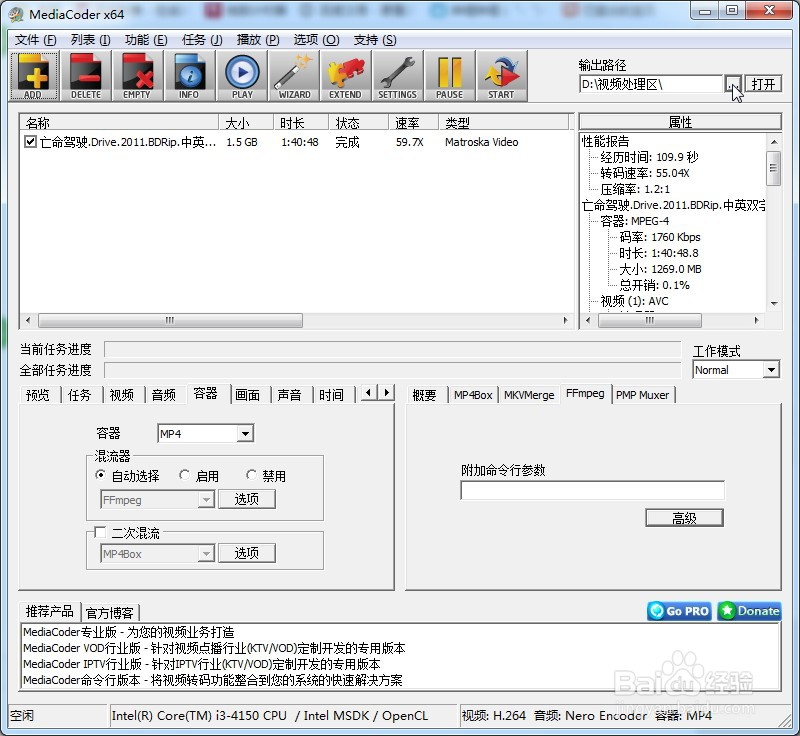Click the properties panel vertical scrollbar thumb

pyautogui.click(x=773, y=168)
